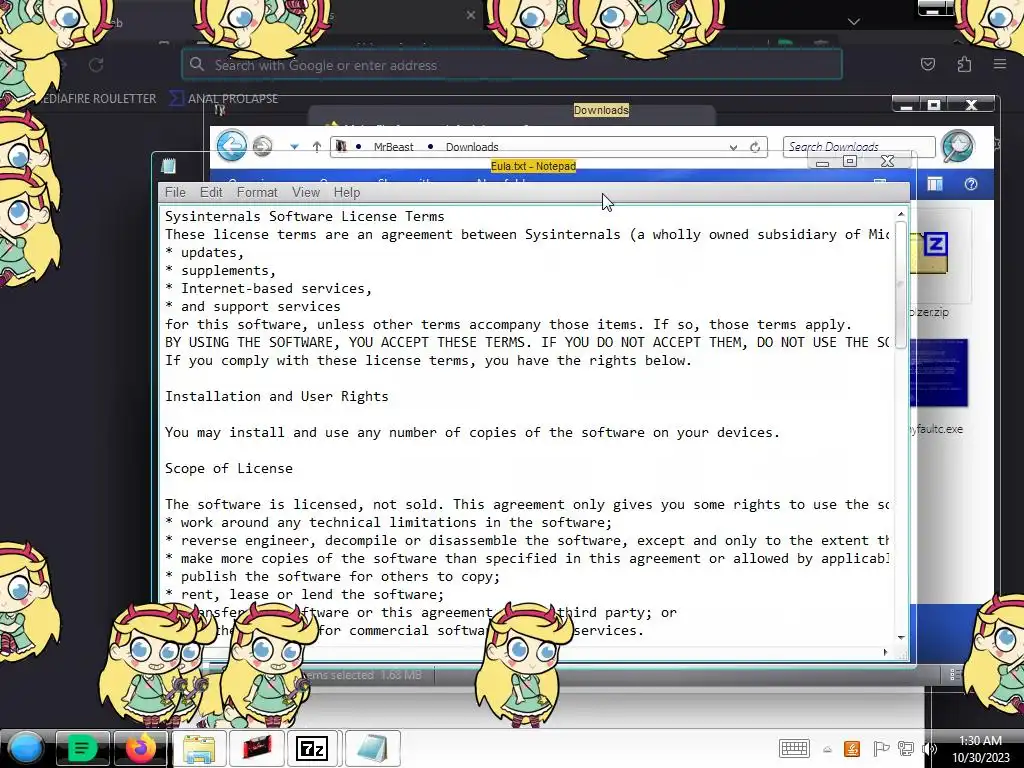Open File Explorer from the taskbar

(199, 748)
